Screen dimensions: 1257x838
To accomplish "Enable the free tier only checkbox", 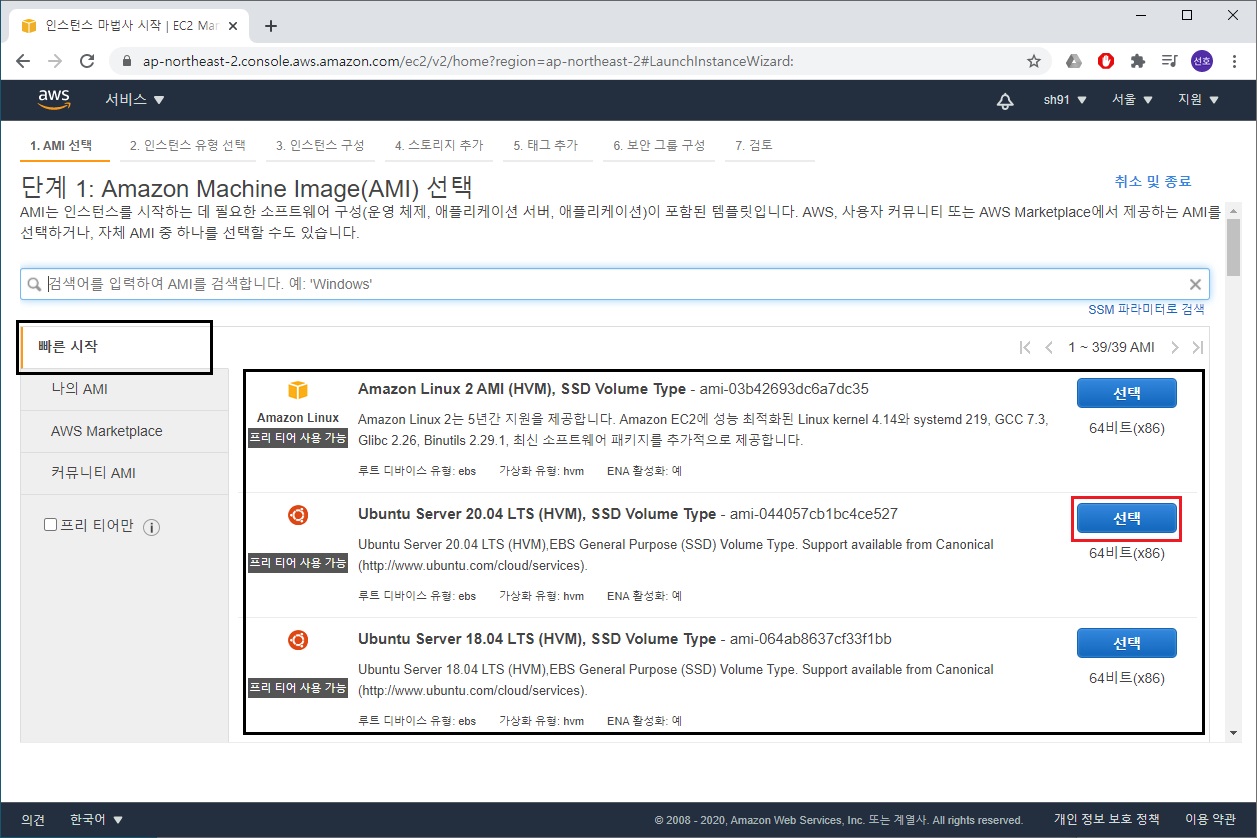I will (x=50, y=525).
